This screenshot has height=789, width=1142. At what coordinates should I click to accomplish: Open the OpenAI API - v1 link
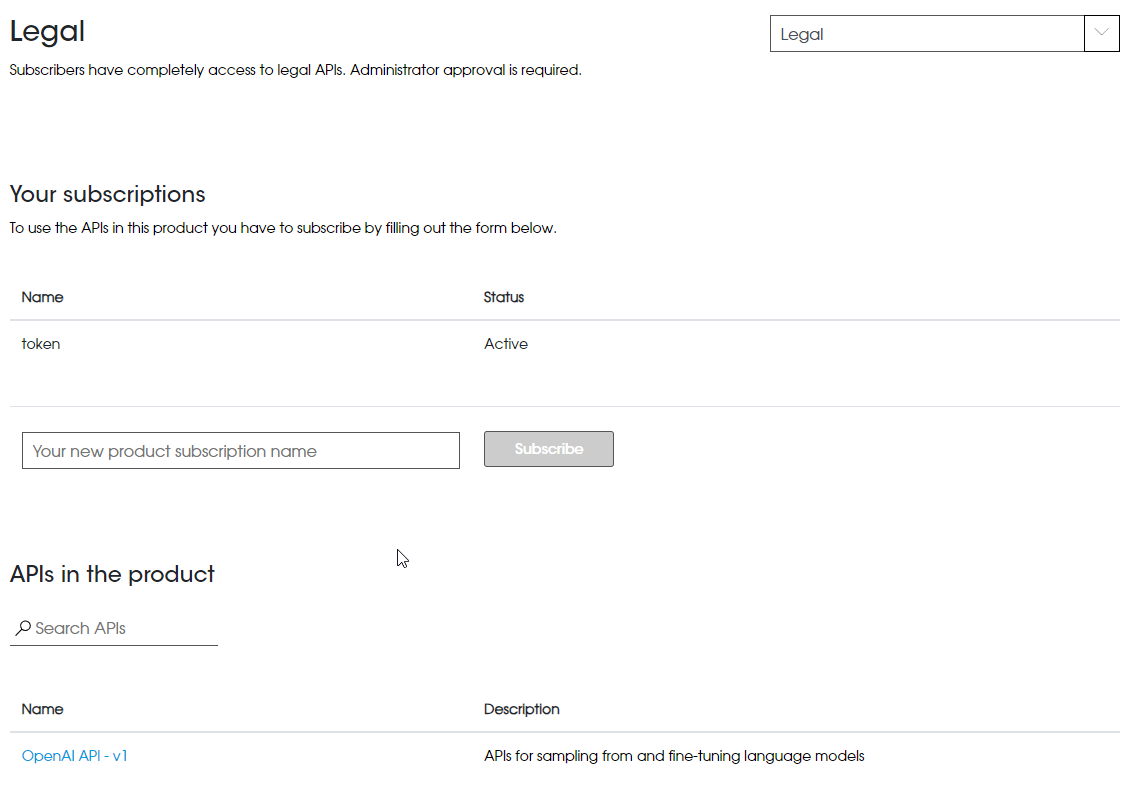point(75,756)
